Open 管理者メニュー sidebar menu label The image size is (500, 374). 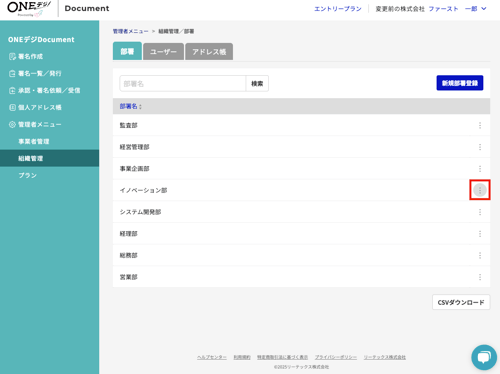click(40, 124)
